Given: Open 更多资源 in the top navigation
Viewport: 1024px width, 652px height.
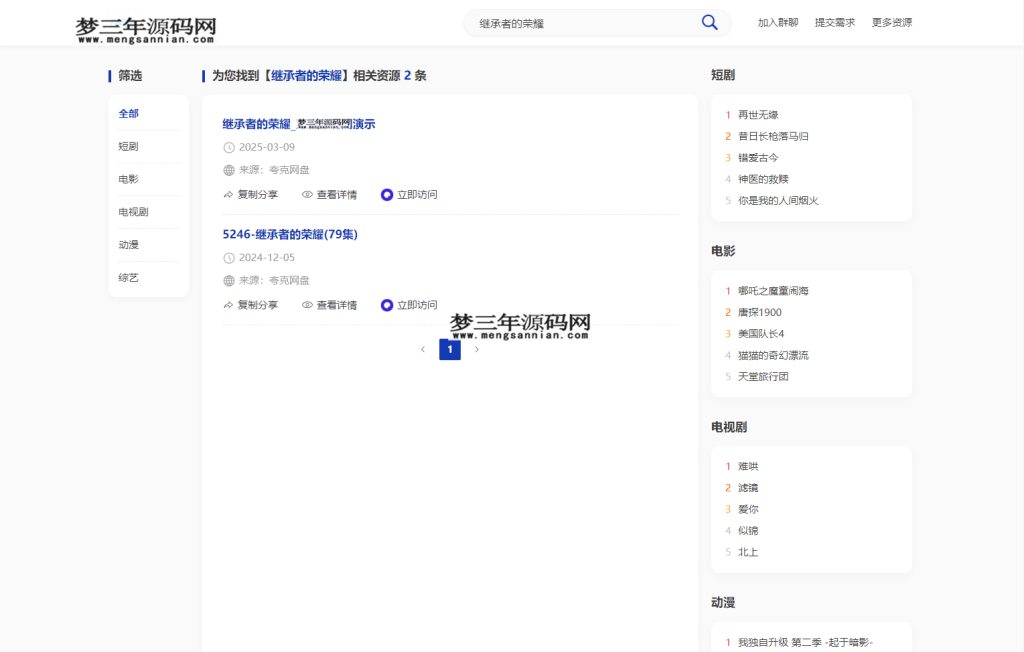Looking at the screenshot, I should (x=891, y=21).
